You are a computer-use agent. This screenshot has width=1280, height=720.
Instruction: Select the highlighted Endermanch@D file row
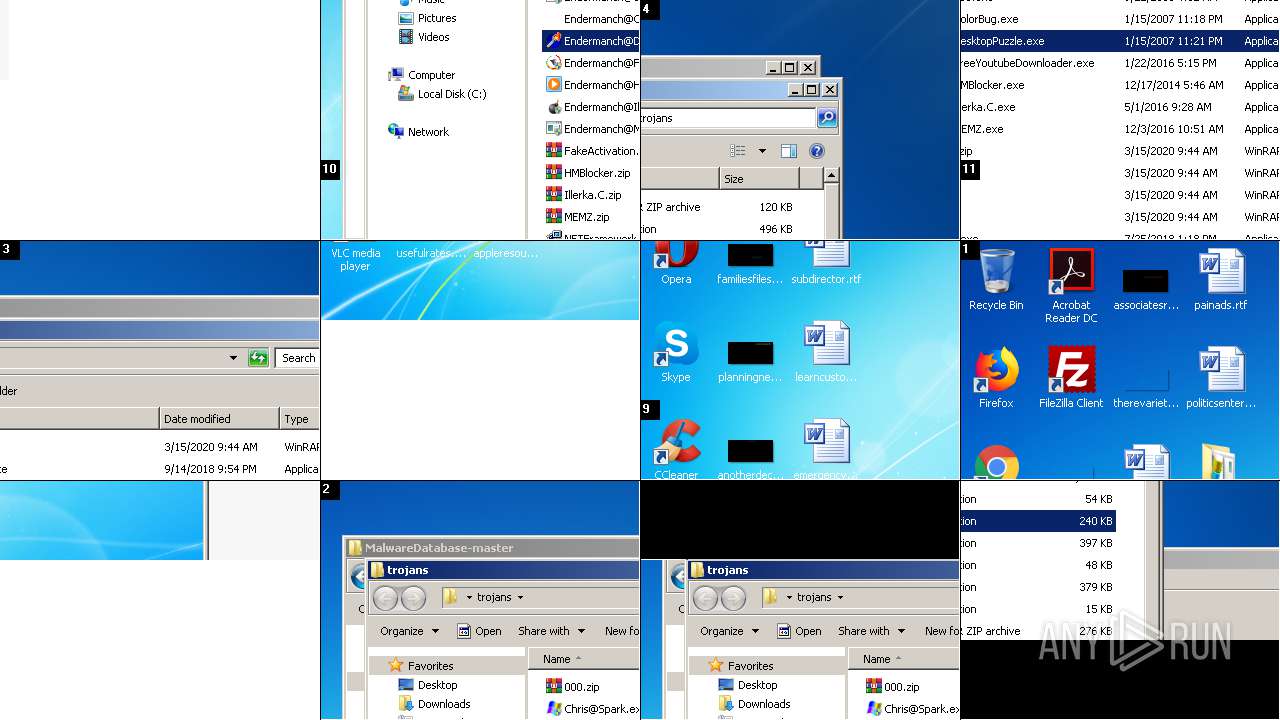[591, 41]
